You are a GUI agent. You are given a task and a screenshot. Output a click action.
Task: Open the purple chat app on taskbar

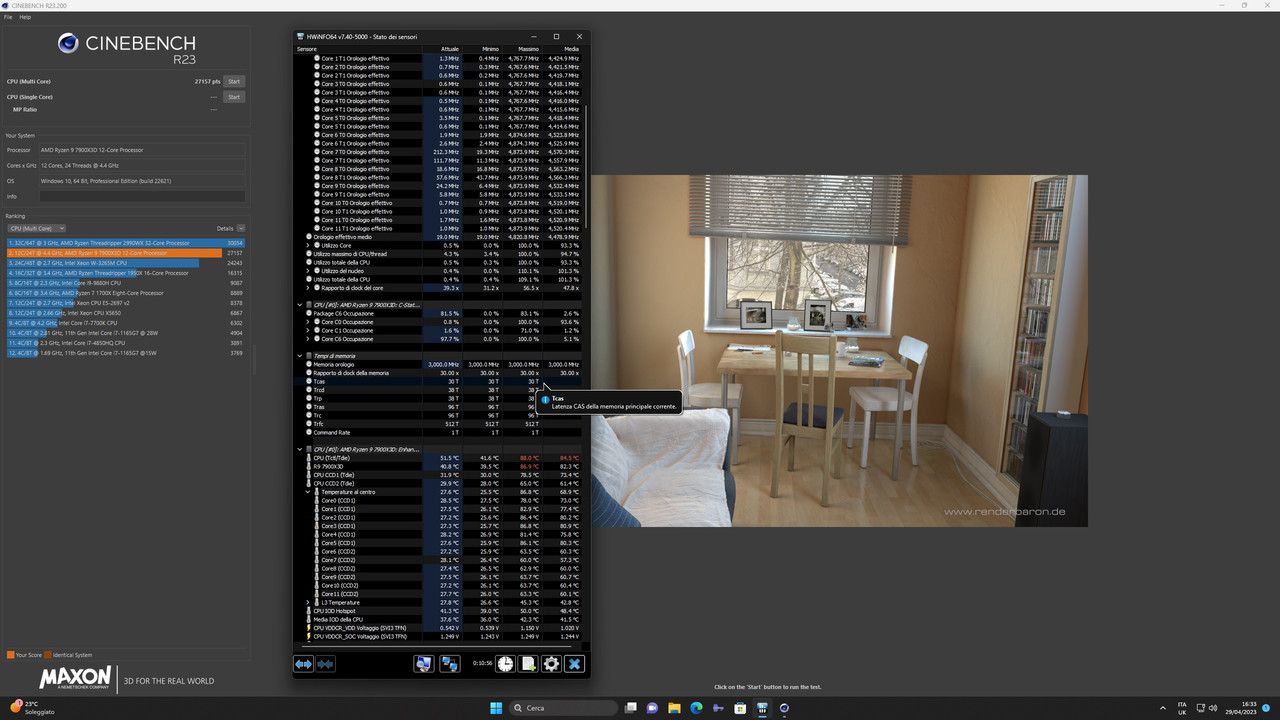[652, 708]
